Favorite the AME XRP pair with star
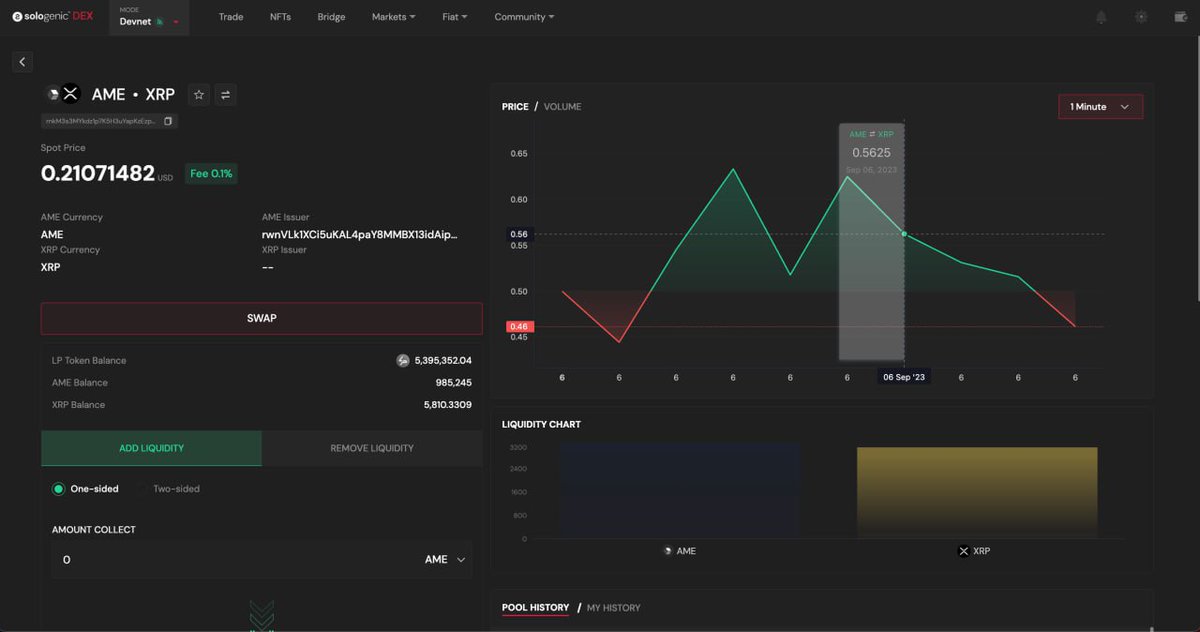The height and width of the screenshot is (632, 1200). tap(199, 94)
